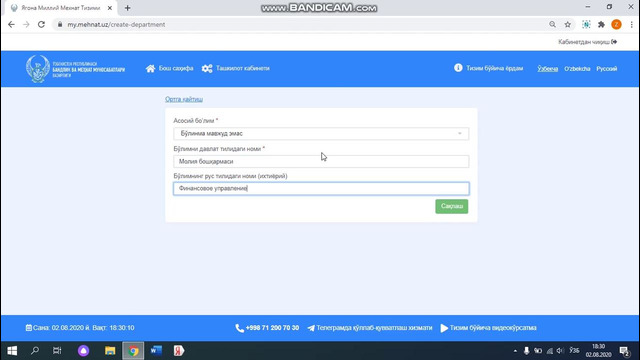
Task: Click the microphone tray icon
Action: (x=527, y=351)
